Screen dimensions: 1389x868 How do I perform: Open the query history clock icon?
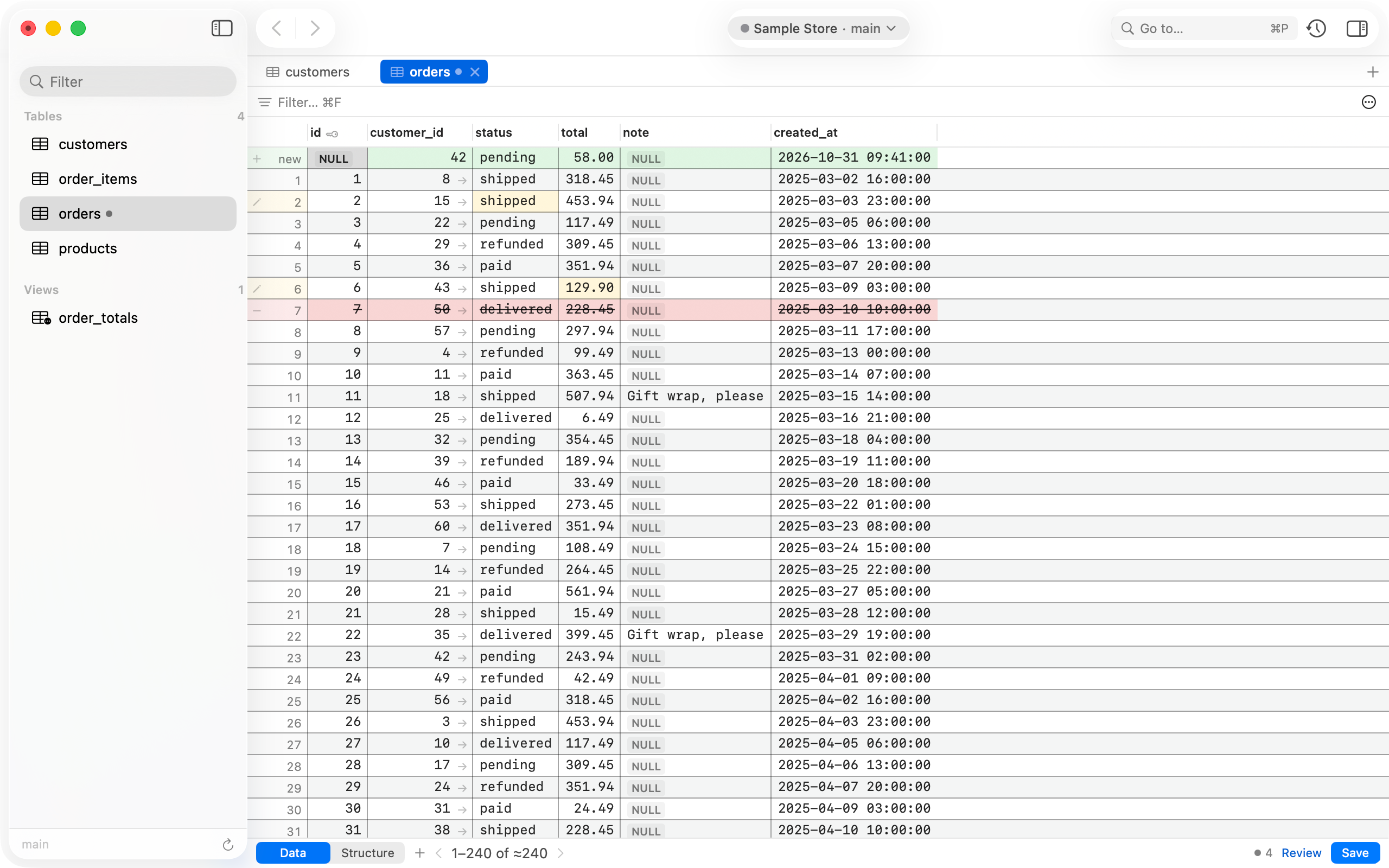[x=1316, y=28]
